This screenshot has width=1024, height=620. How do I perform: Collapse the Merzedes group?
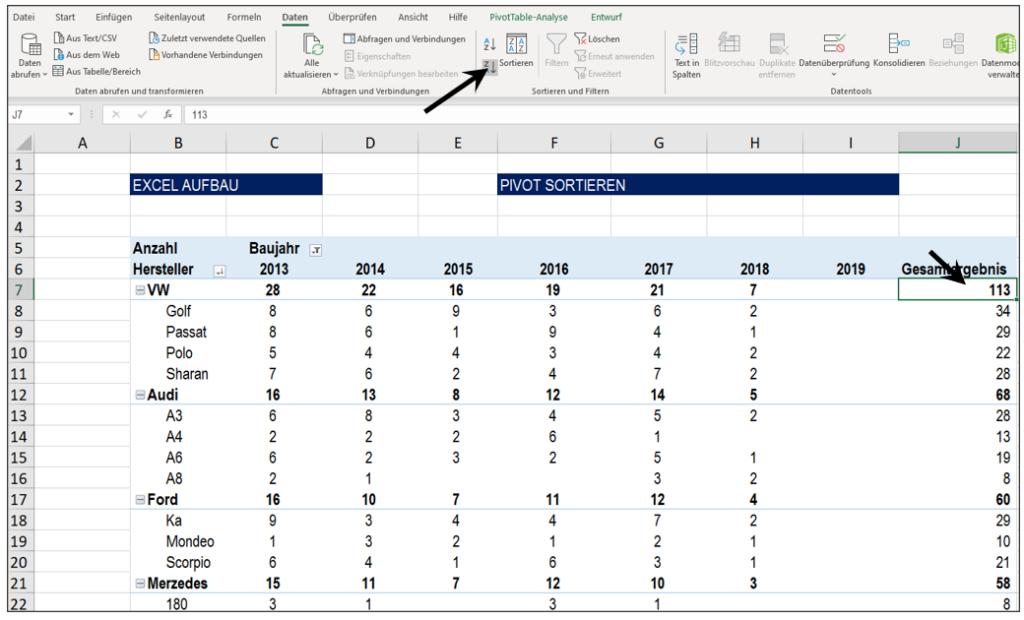click(x=140, y=583)
